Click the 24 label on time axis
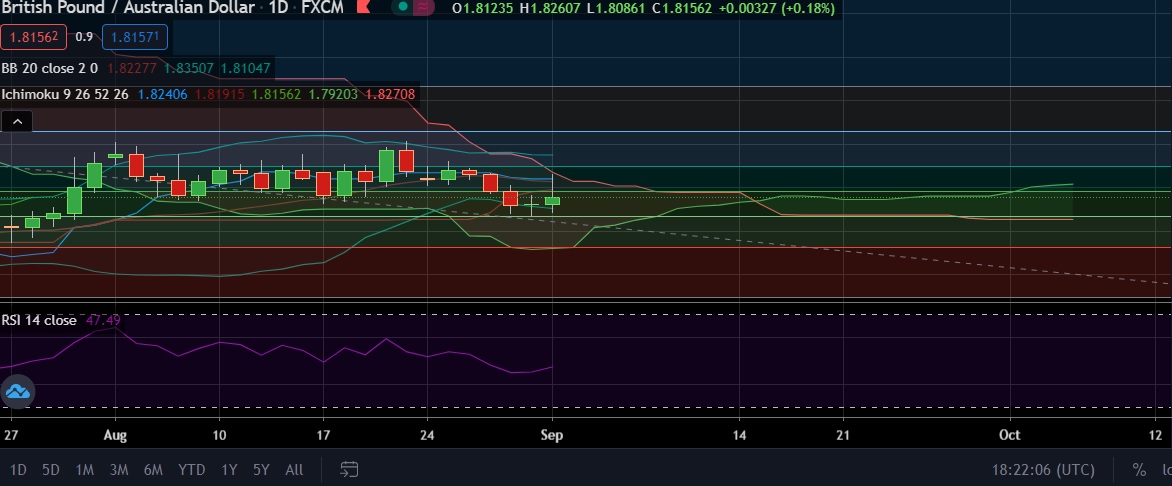The image size is (1172, 486). [x=427, y=435]
